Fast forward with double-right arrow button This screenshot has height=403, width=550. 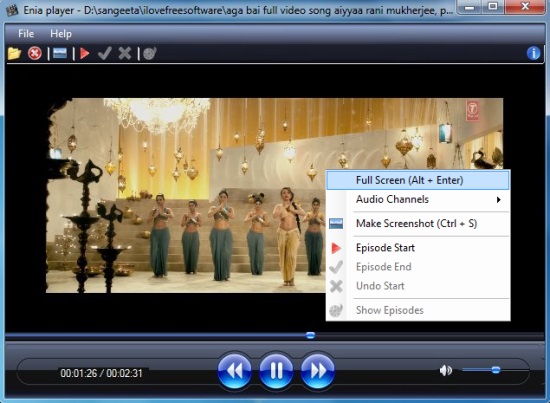coord(317,371)
